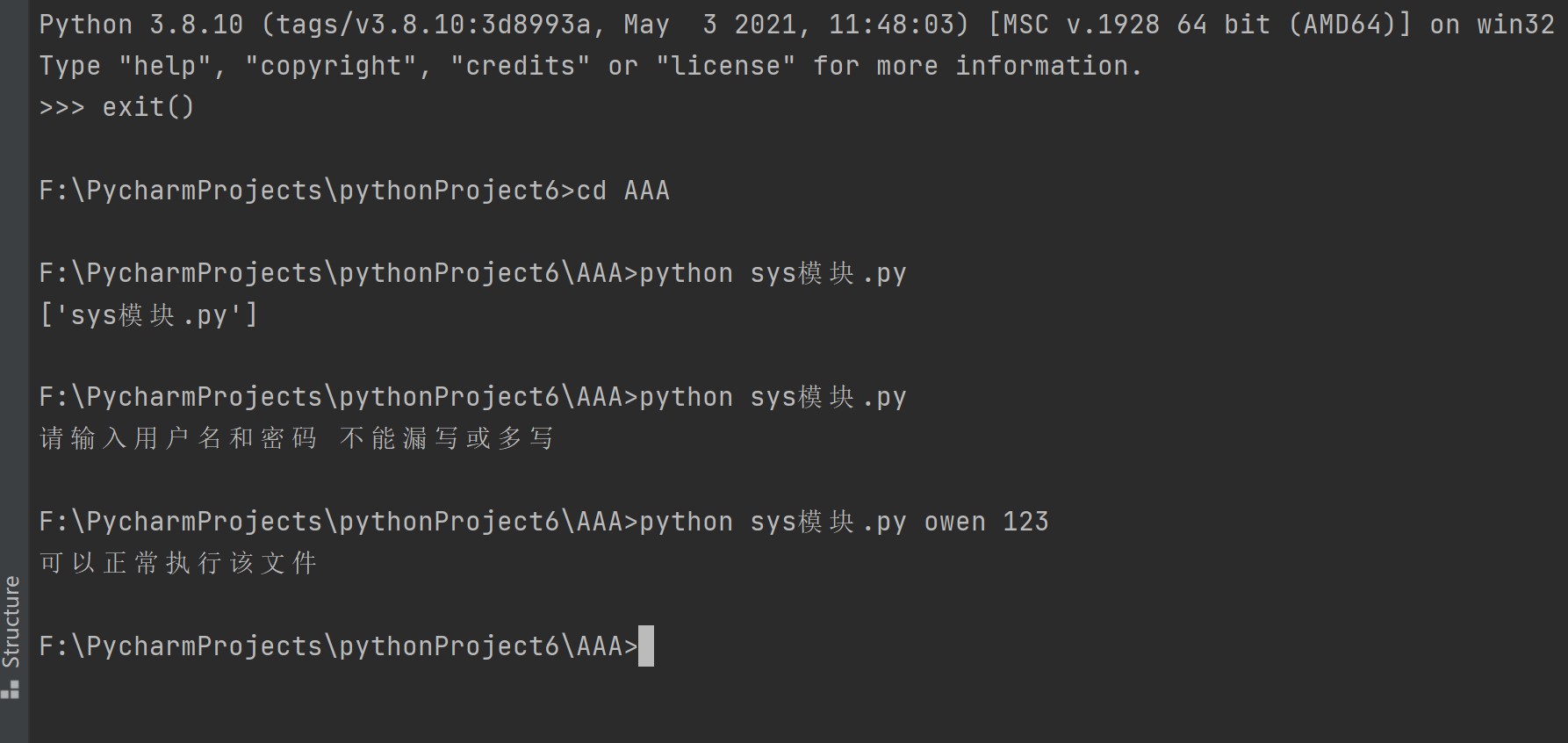Click the word "help" in the banner
The height and width of the screenshot is (743, 1568).
164,66
